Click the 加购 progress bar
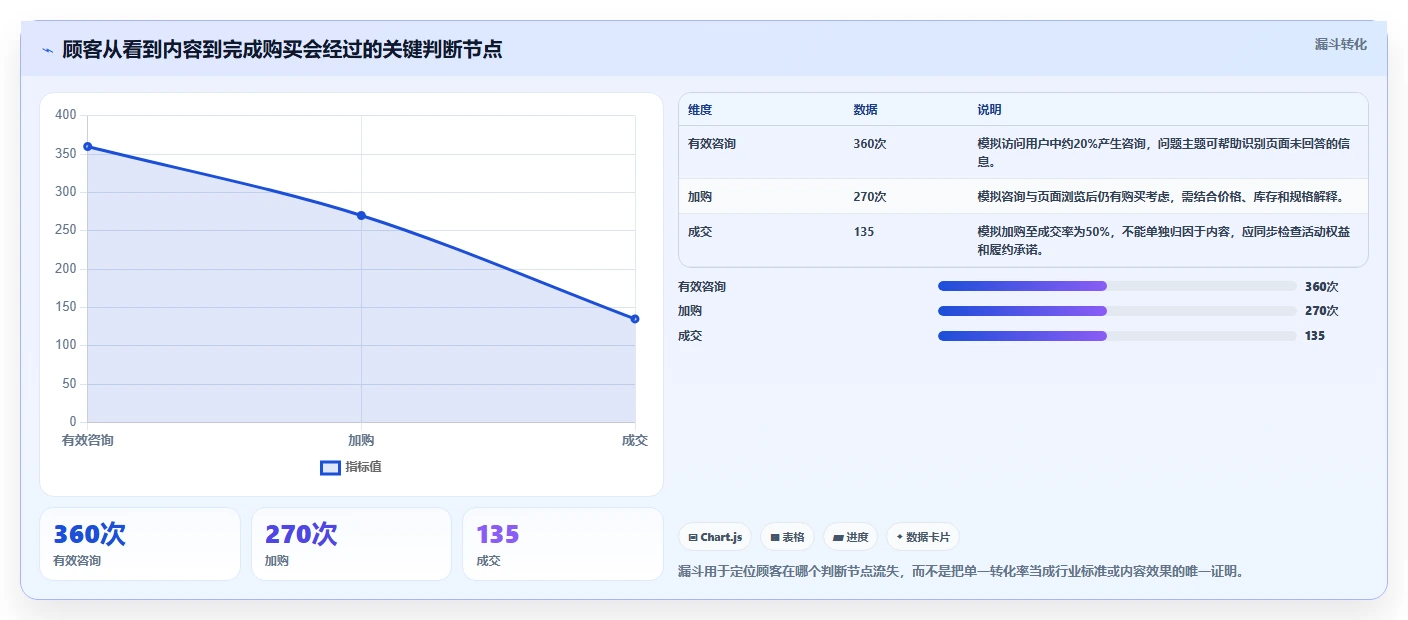This screenshot has width=1408, height=620. pos(1117,311)
